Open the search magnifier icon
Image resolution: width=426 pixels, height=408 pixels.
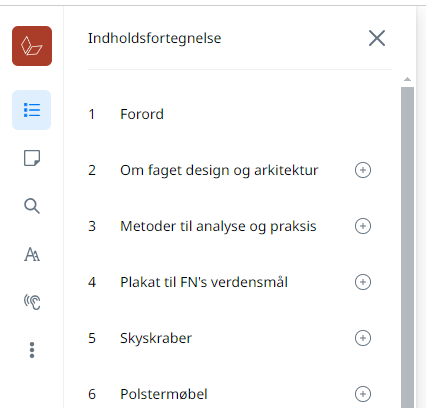tap(32, 206)
